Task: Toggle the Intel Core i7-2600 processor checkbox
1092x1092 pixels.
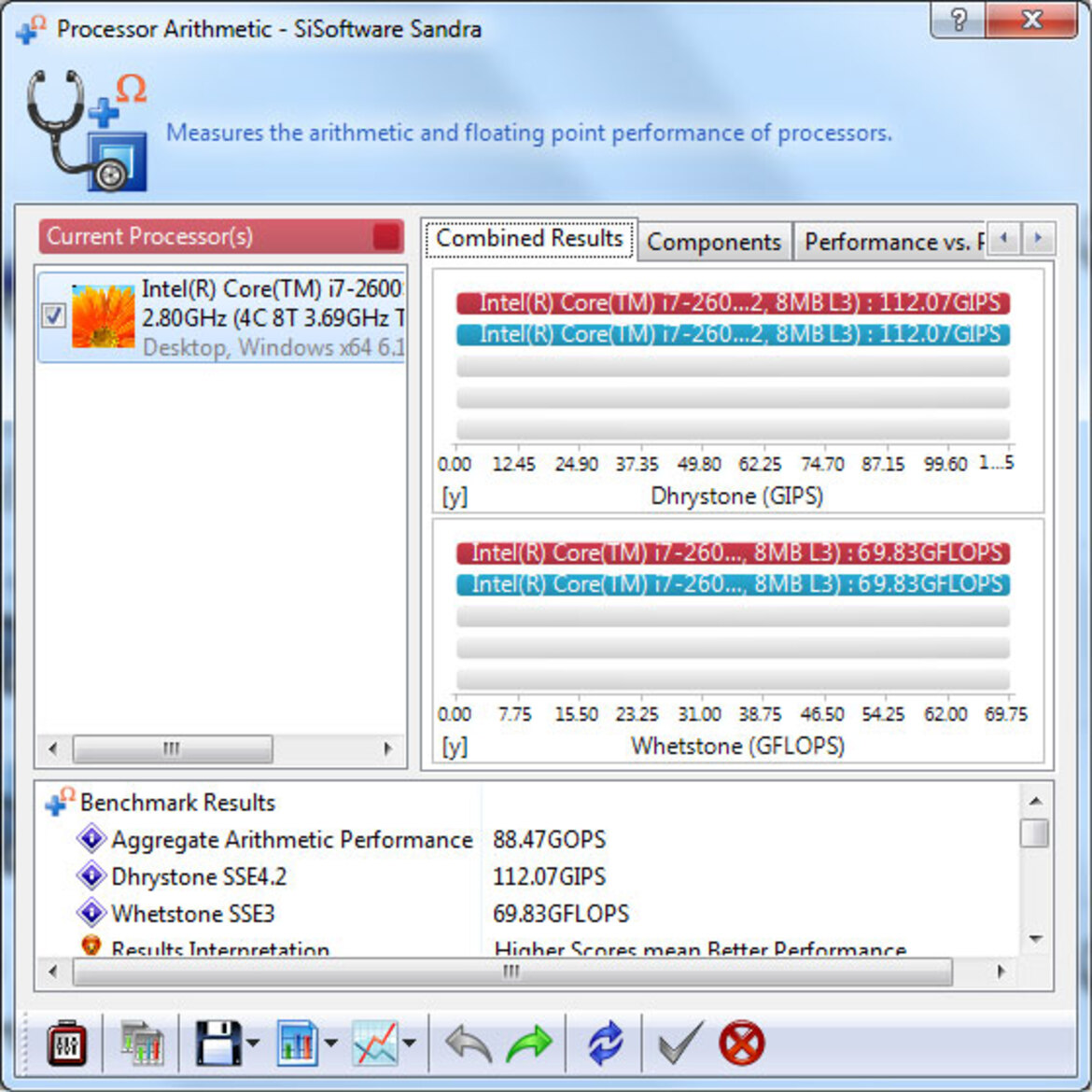Action: (x=53, y=315)
